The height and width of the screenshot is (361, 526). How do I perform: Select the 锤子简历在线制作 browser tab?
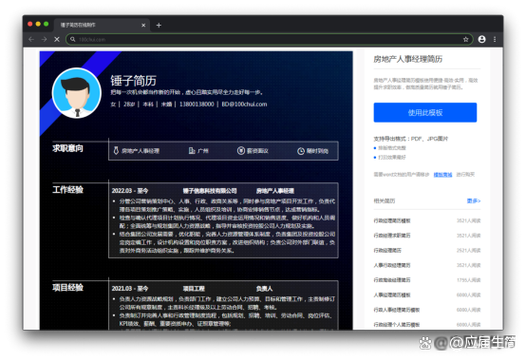coord(102,25)
